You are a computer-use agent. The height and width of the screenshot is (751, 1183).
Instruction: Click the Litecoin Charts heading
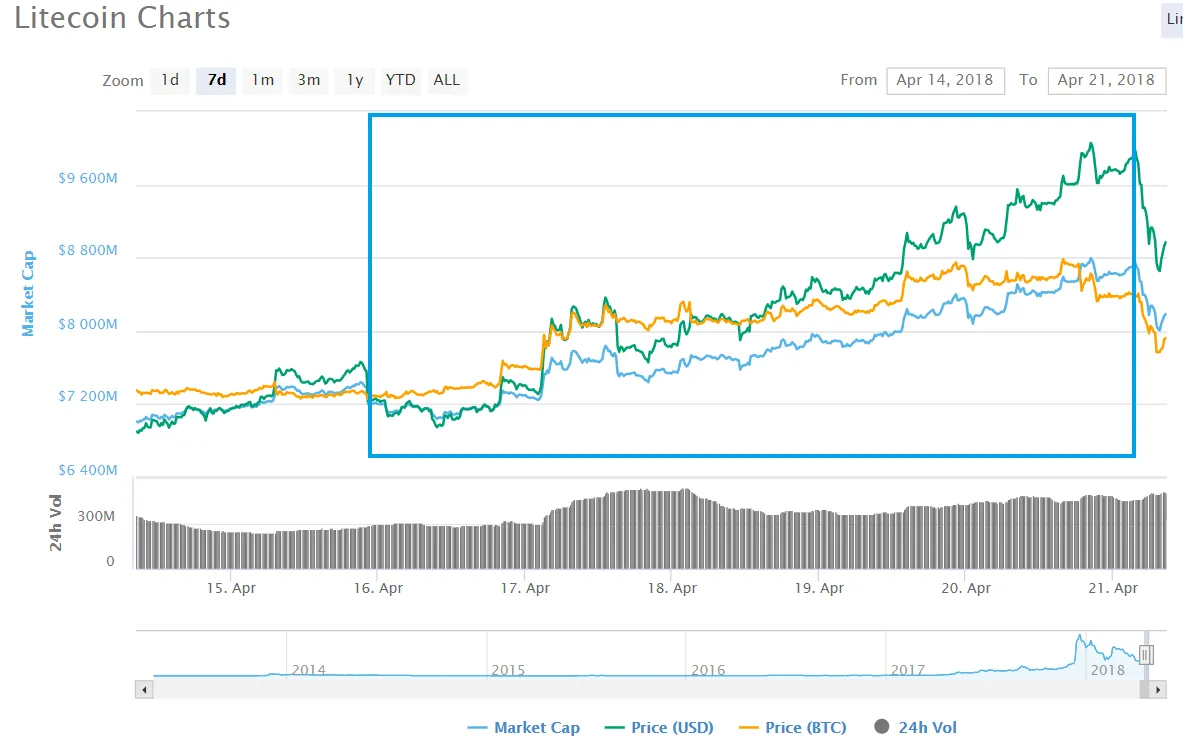click(x=122, y=18)
